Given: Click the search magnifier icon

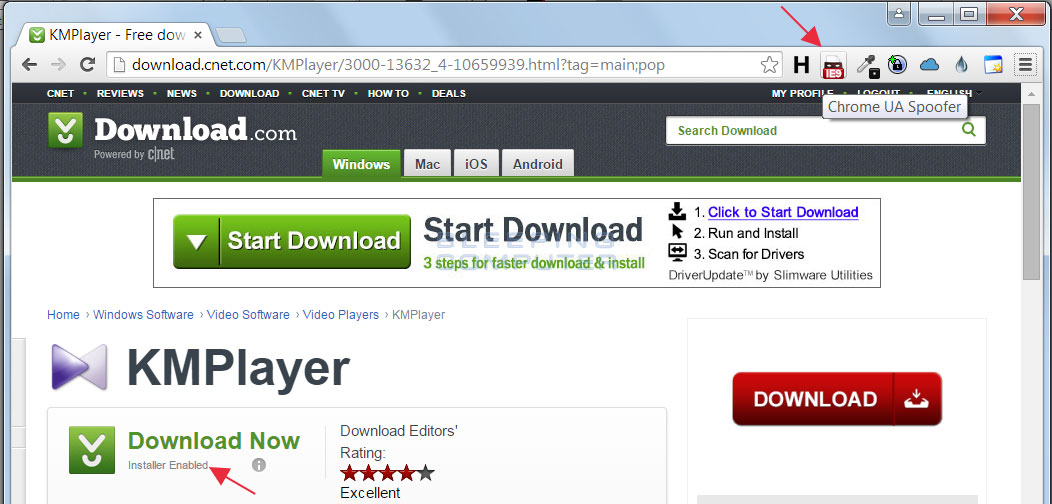Looking at the screenshot, I should point(969,130).
